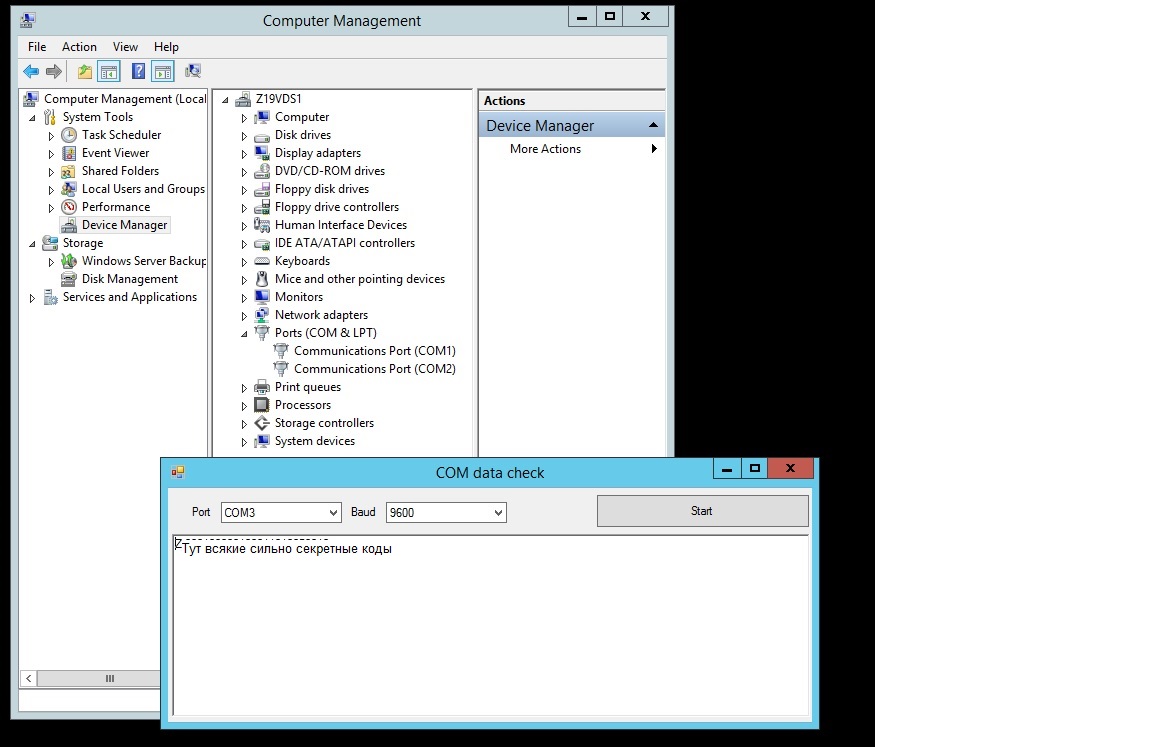
Task: Select Communications Port (COM1) device
Action: pyautogui.click(x=374, y=351)
